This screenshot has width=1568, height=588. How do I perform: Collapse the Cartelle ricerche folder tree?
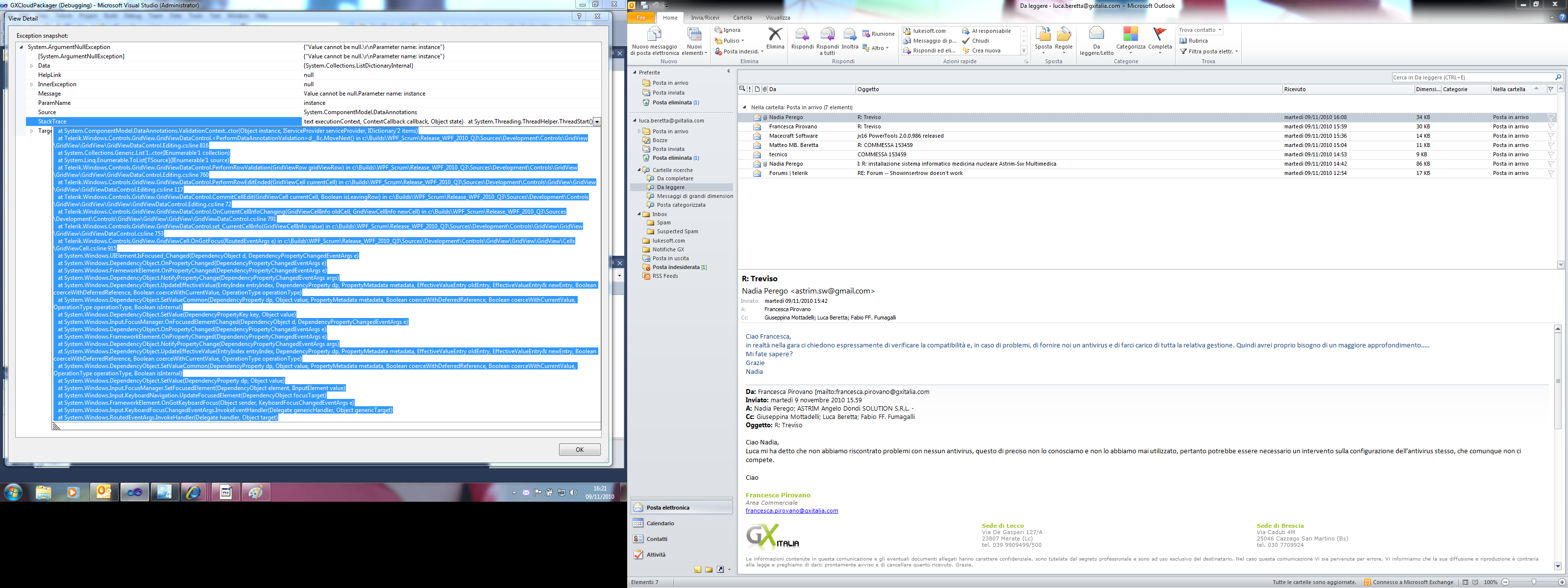[x=639, y=171]
